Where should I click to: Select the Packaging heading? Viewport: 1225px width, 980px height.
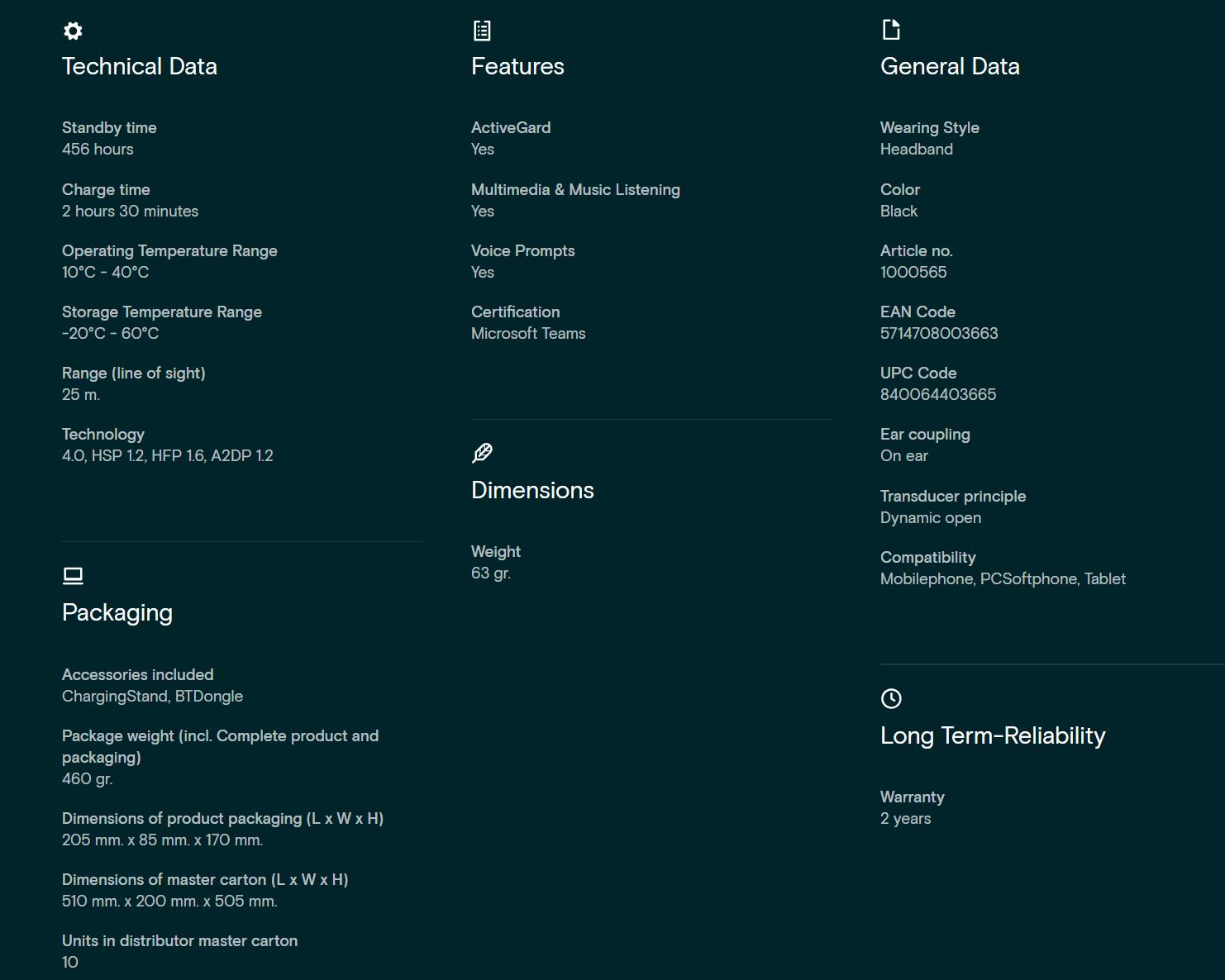(x=117, y=613)
